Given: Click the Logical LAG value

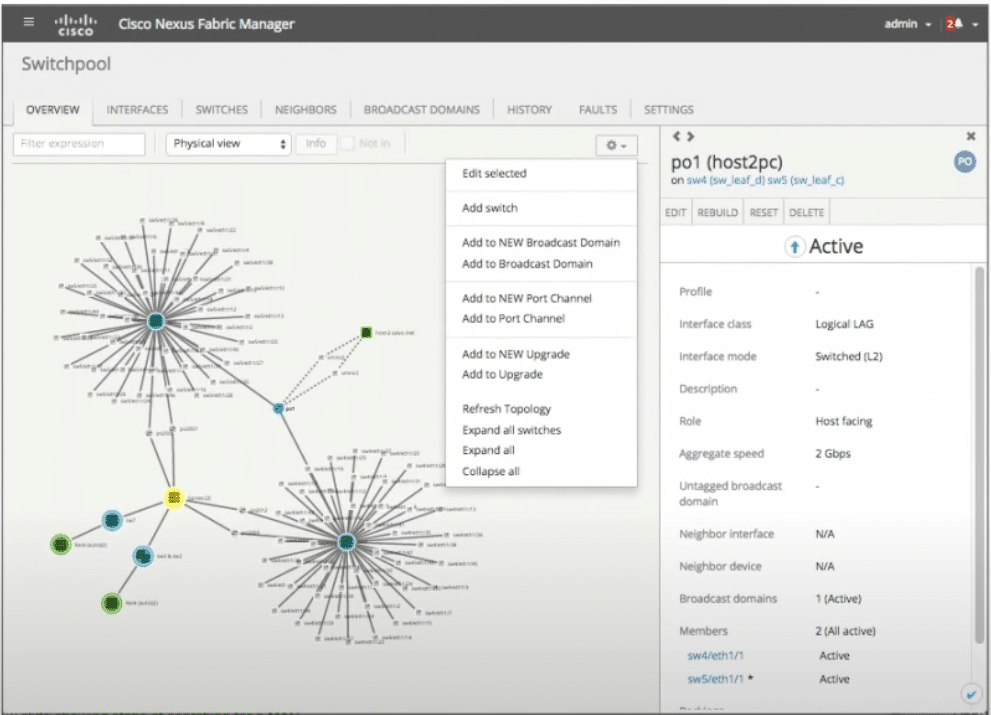Looking at the screenshot, I should (x=844, y=324).
